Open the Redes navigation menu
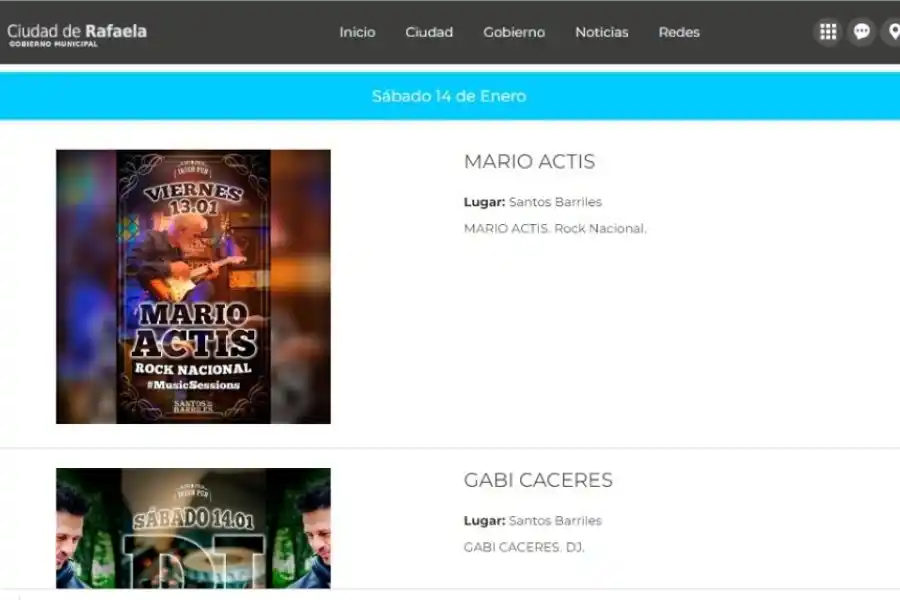Screen dimensions: 900x600 (x=679, y=32)
